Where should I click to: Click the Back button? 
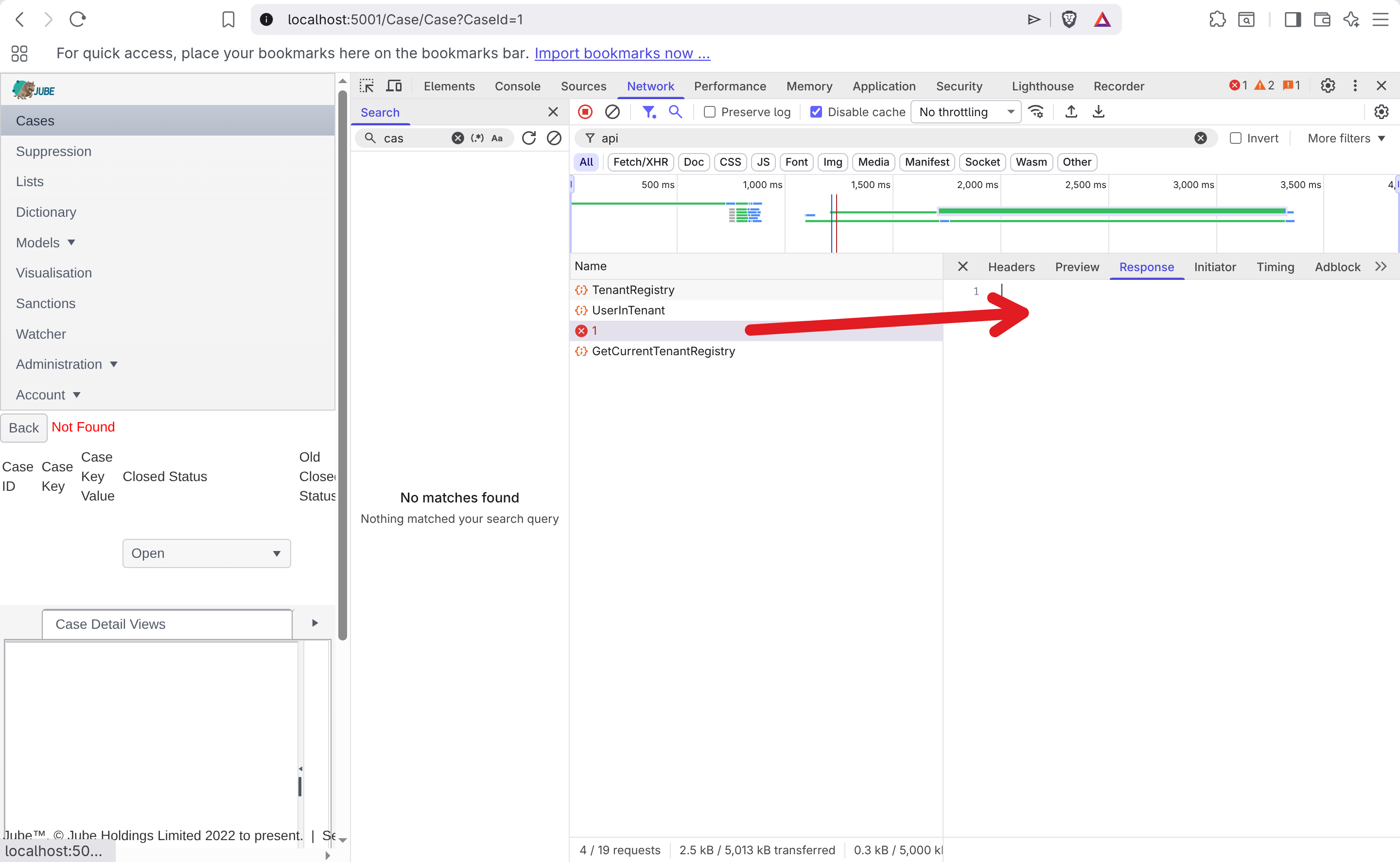(23, 428)
